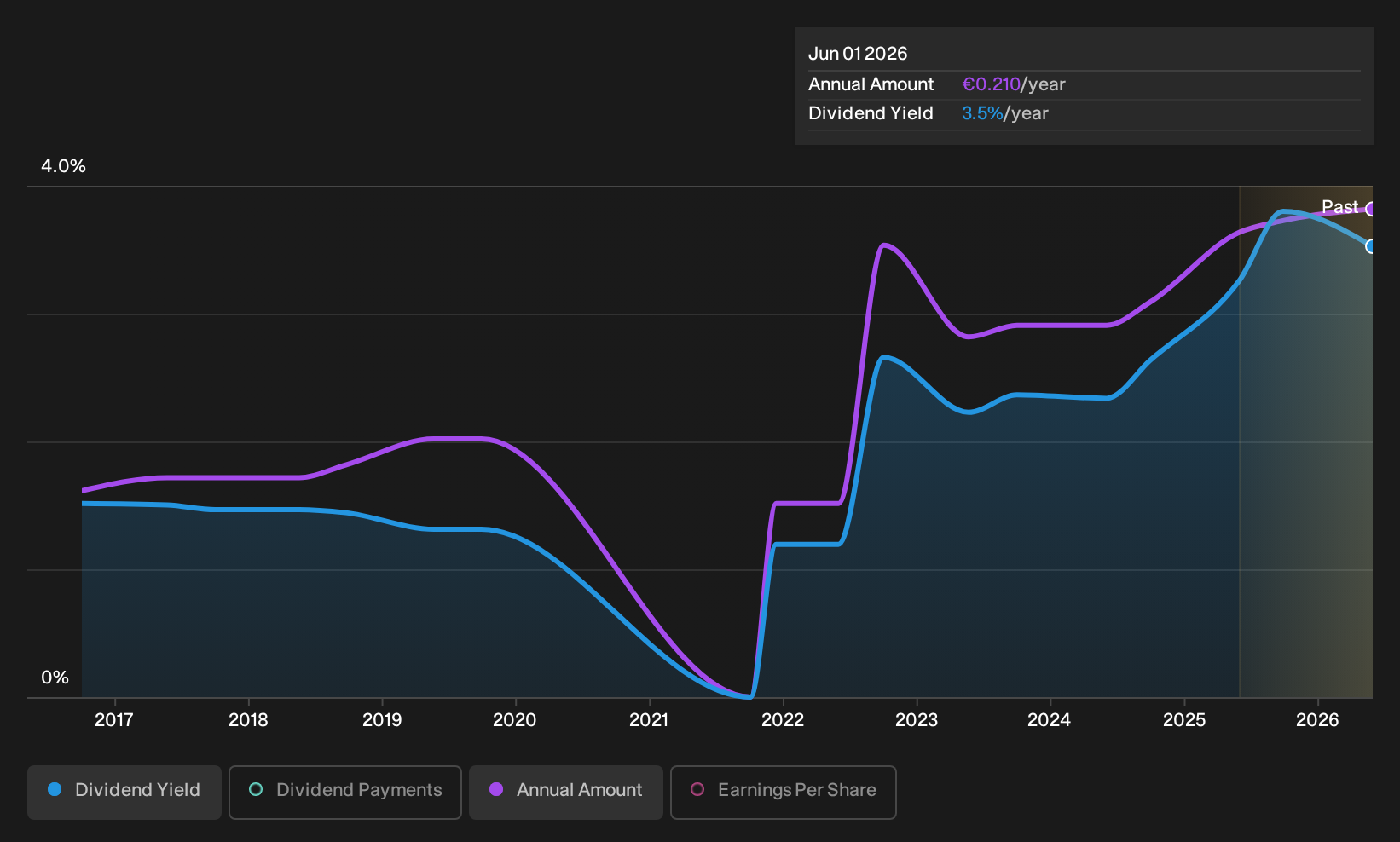1400x842 pixels.
Task: Select the purple Annual Amount endpoint marker
Action: point(1369,209)
